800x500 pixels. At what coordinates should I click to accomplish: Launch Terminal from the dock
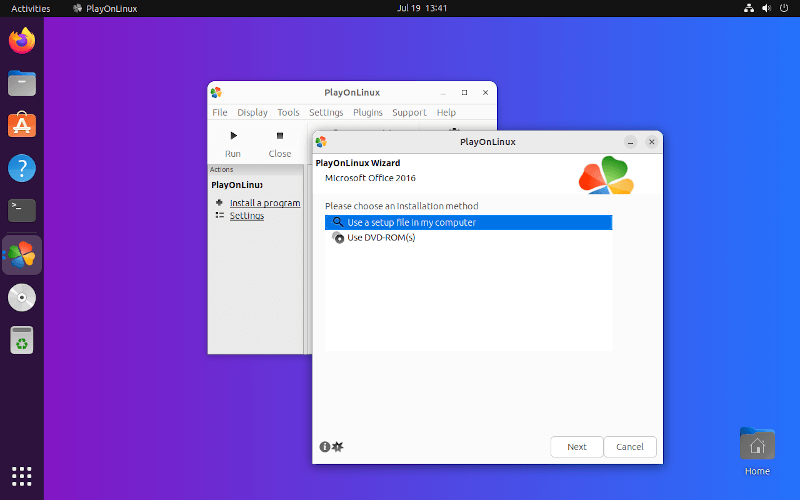tap(22, 211)
